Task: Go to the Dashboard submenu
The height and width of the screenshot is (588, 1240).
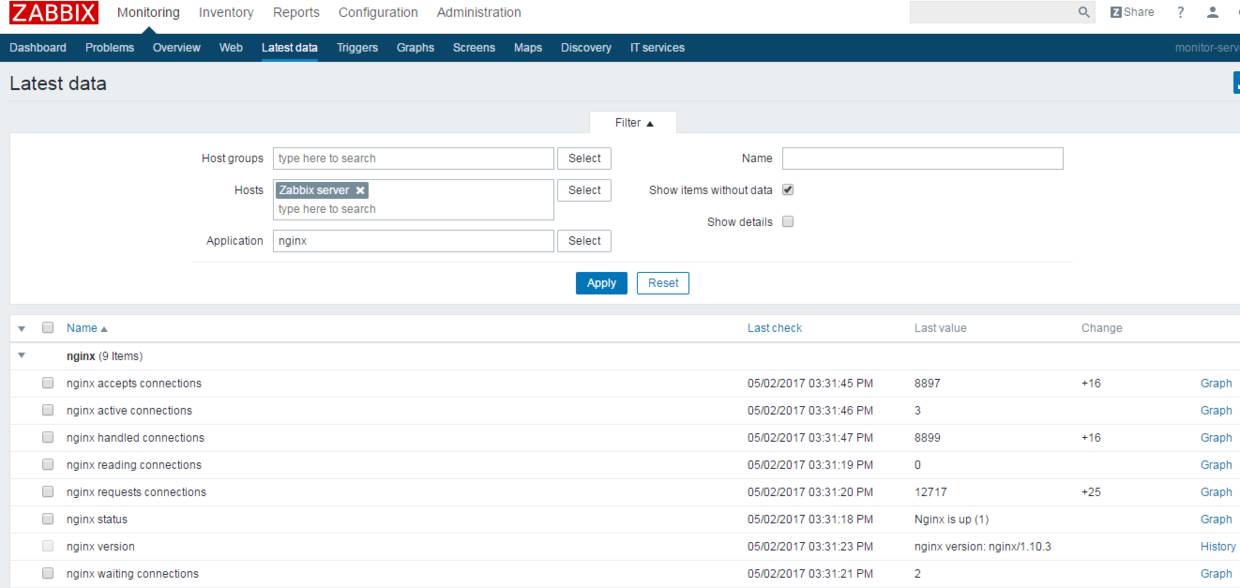Action: pyautogui.click(x=38, y=48)
